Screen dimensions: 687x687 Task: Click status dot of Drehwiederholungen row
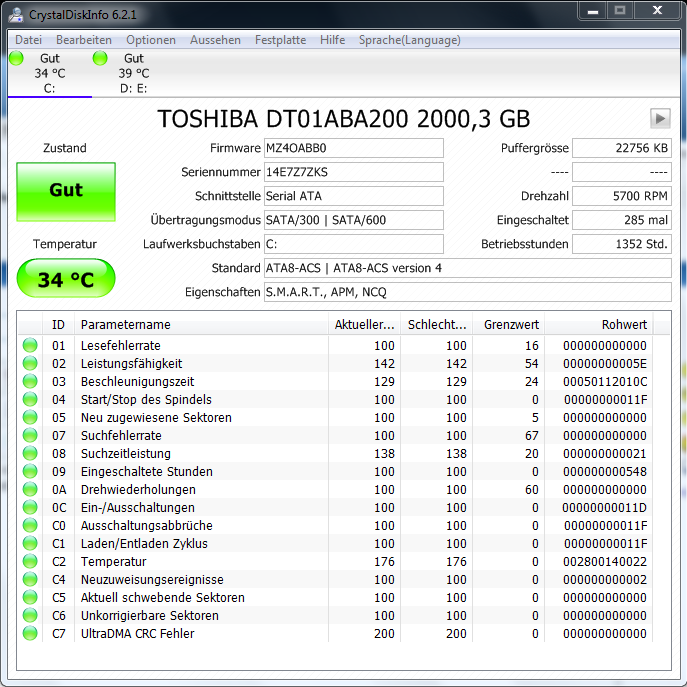(x=30, y=489)
